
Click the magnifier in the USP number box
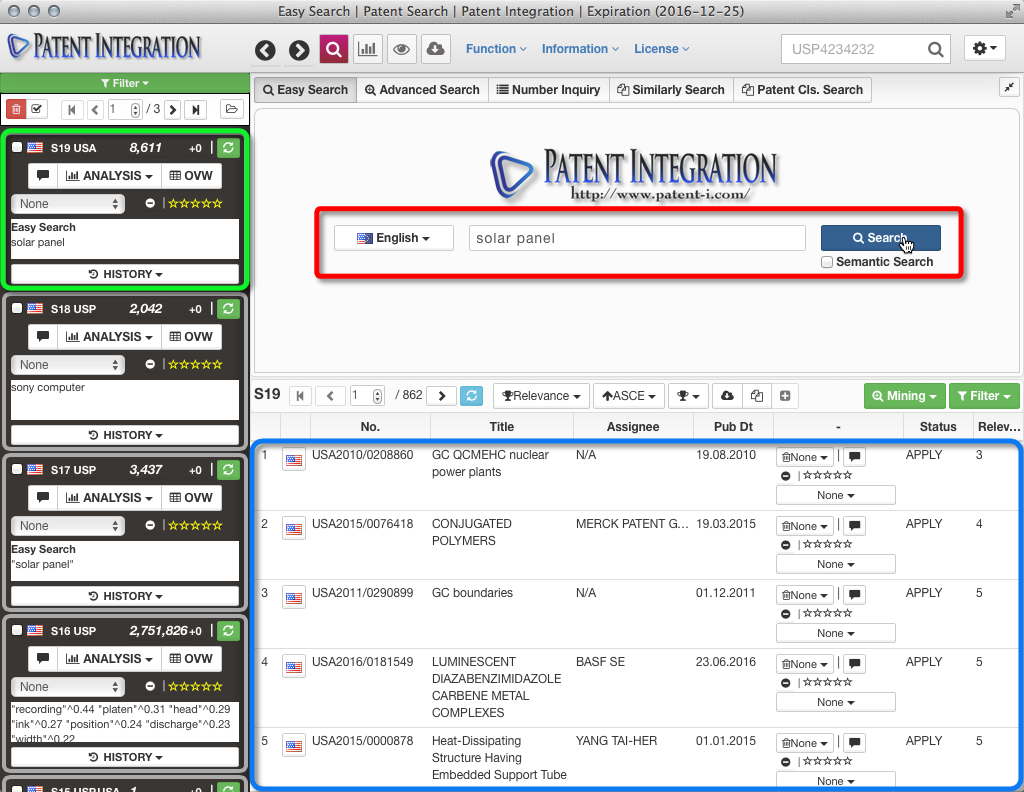click(935, 50)
